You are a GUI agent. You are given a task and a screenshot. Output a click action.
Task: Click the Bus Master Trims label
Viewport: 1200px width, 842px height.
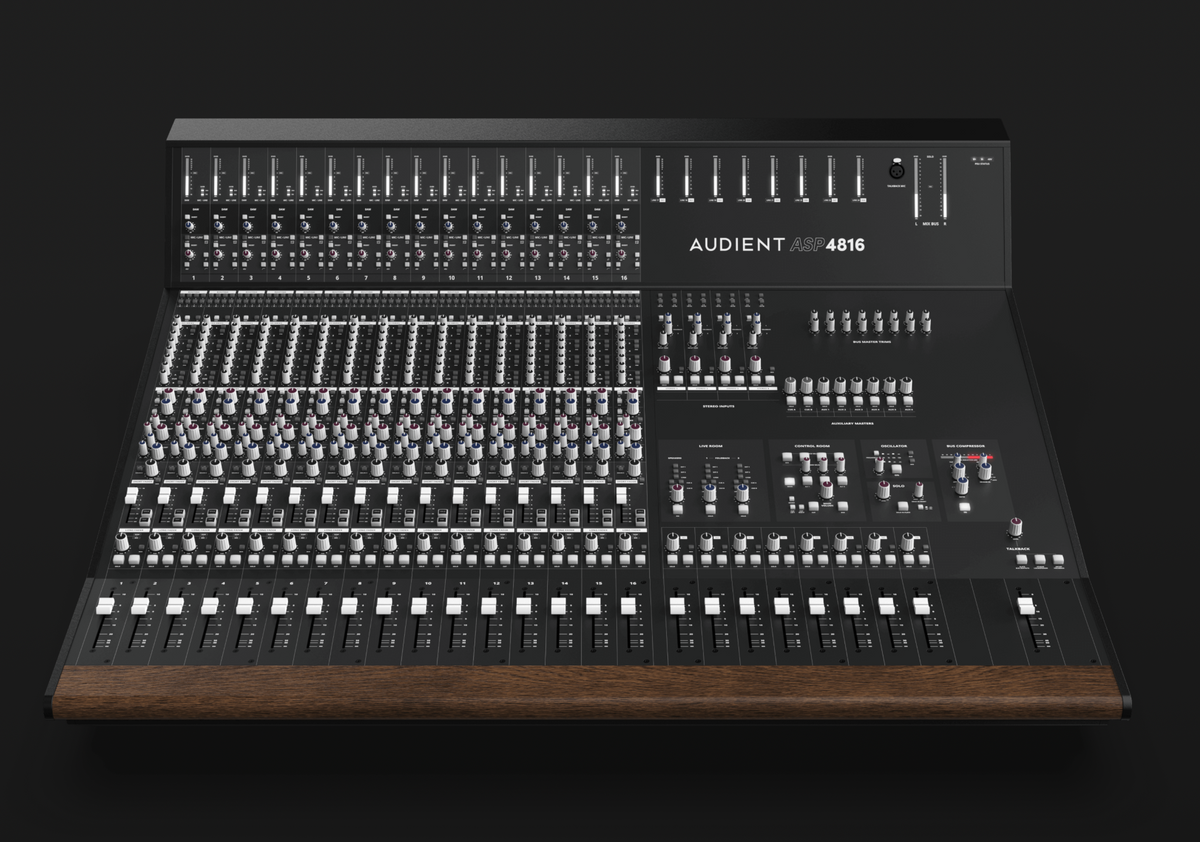tap(872, 342)
